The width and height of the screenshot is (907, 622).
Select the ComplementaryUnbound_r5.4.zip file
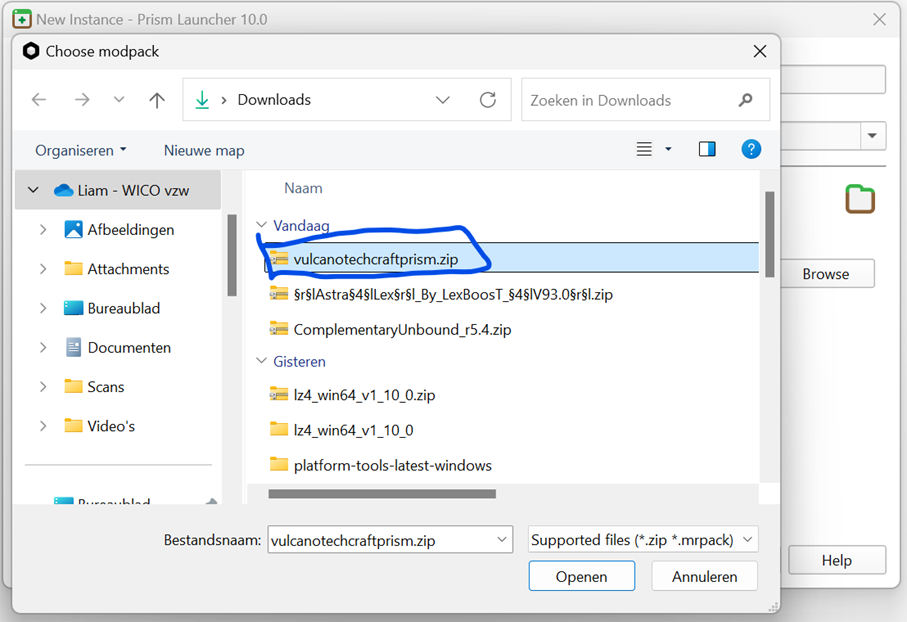402,329
